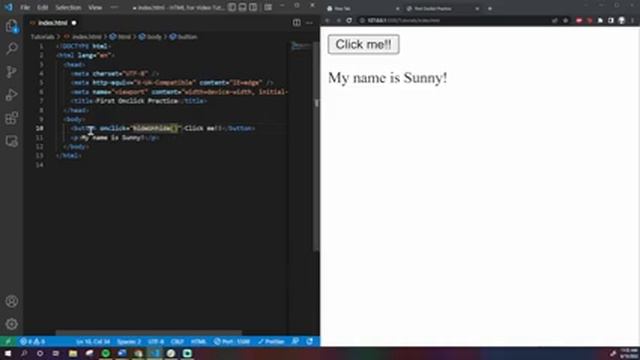Screen dimensions: 640x360
Task: Open the Edit menu
Action: [x=42, y=7]
